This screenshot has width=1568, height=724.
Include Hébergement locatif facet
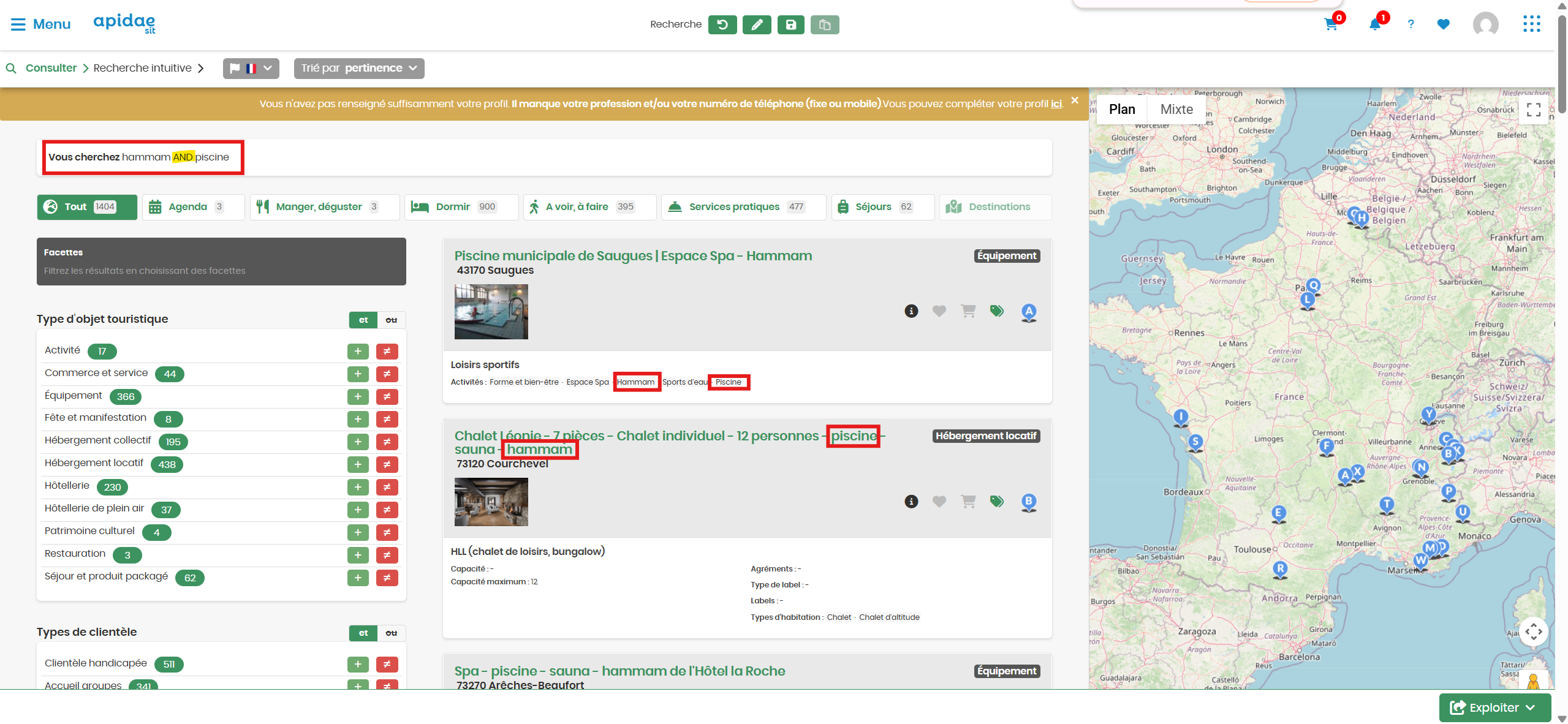(358, 464)
